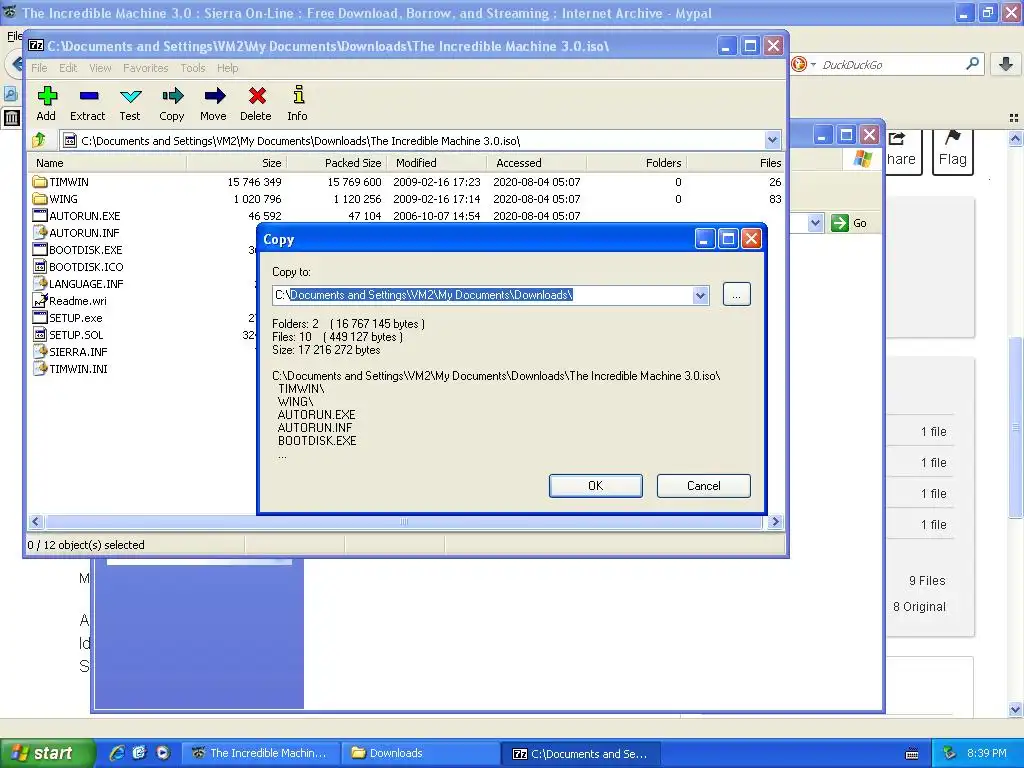Click the Add toolbar icon in 7-Zip
Image resolution: width=1024 pixels, height=768 pixels.
coord(46,96)
